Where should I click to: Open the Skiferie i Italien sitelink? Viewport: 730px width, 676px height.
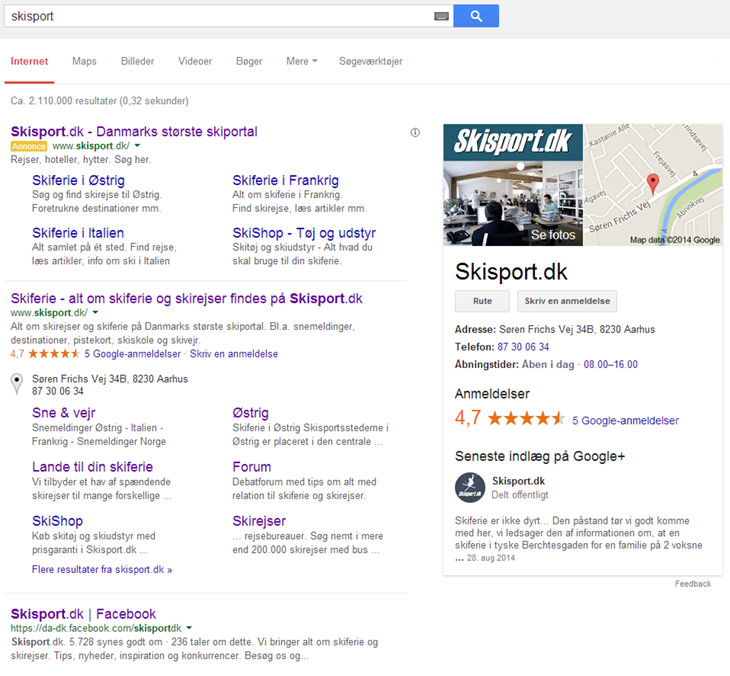point(78,233)
